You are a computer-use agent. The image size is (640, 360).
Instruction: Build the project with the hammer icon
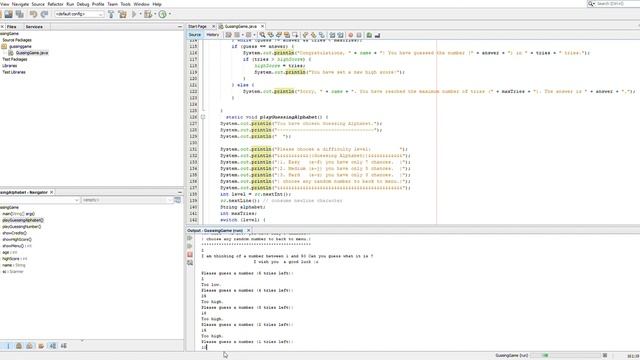111,14
